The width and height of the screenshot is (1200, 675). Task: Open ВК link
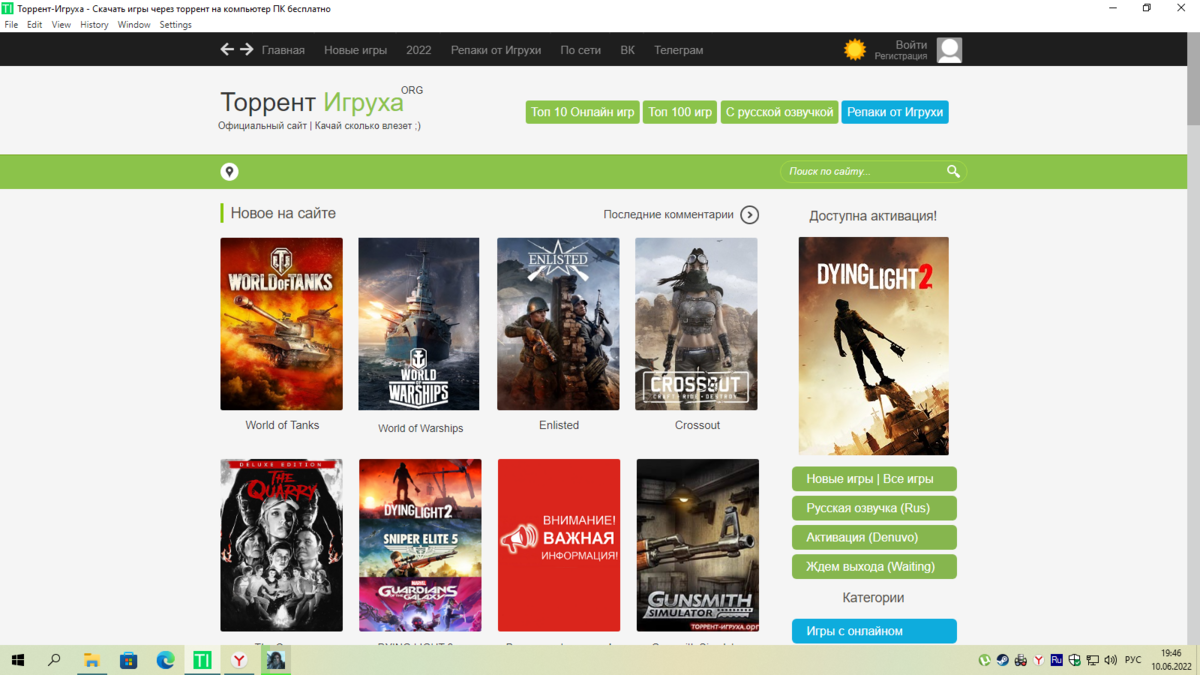point(627,50)
